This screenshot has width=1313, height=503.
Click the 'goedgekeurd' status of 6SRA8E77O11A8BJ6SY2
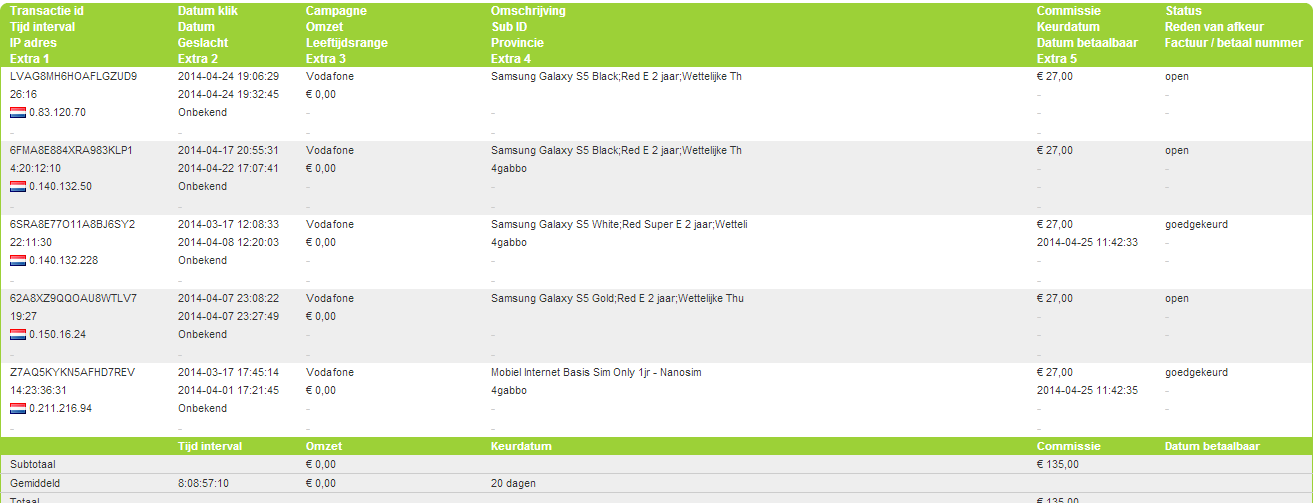pos(1196,224)
